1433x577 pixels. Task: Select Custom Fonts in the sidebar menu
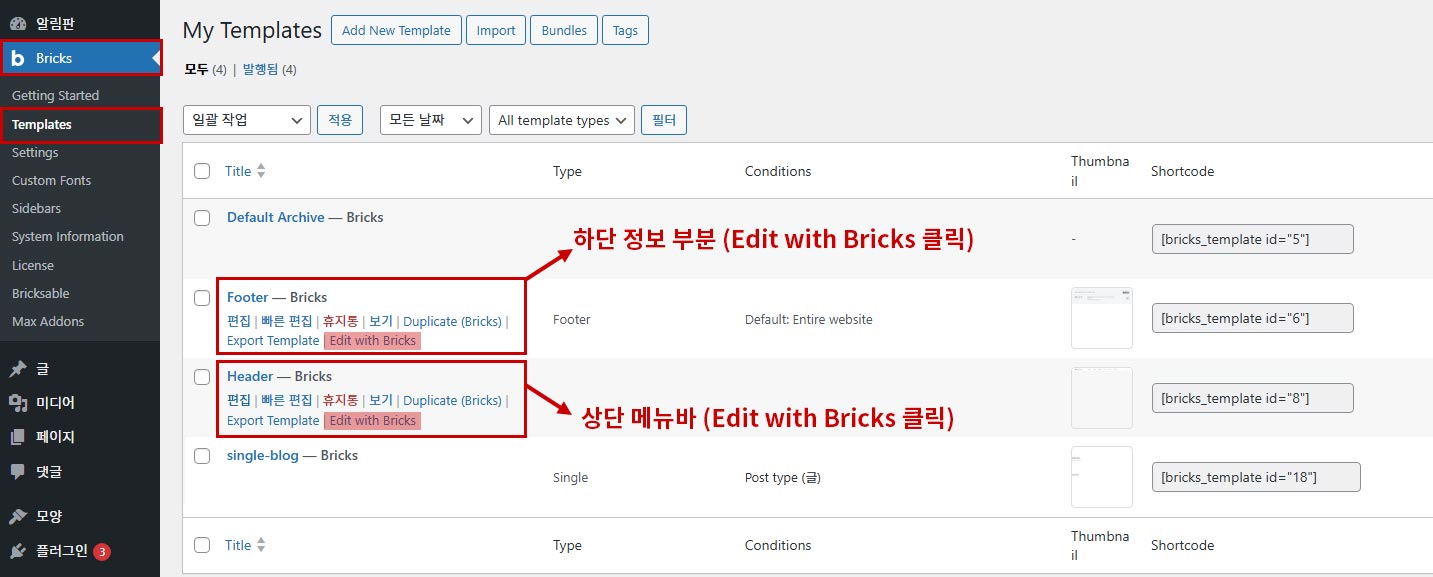[x=51, y=181]
